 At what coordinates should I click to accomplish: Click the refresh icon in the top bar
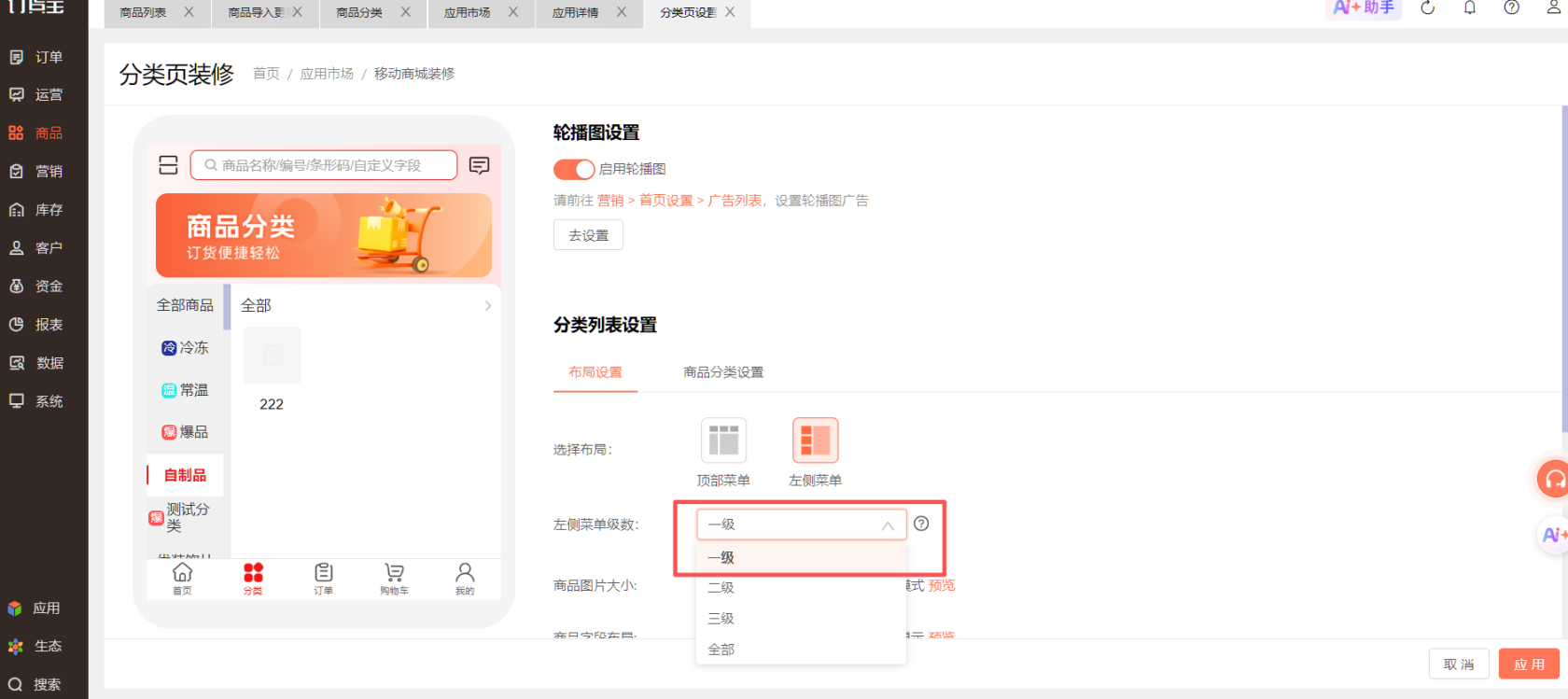[x=1427, y=8]
